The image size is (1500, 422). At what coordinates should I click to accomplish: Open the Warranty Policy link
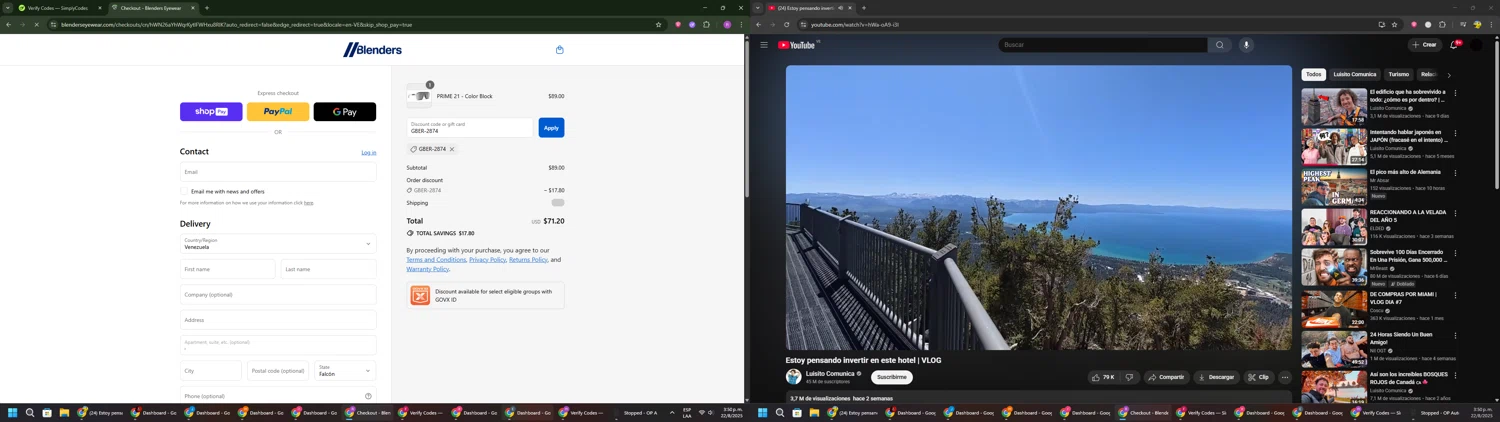tap(427, 269)
